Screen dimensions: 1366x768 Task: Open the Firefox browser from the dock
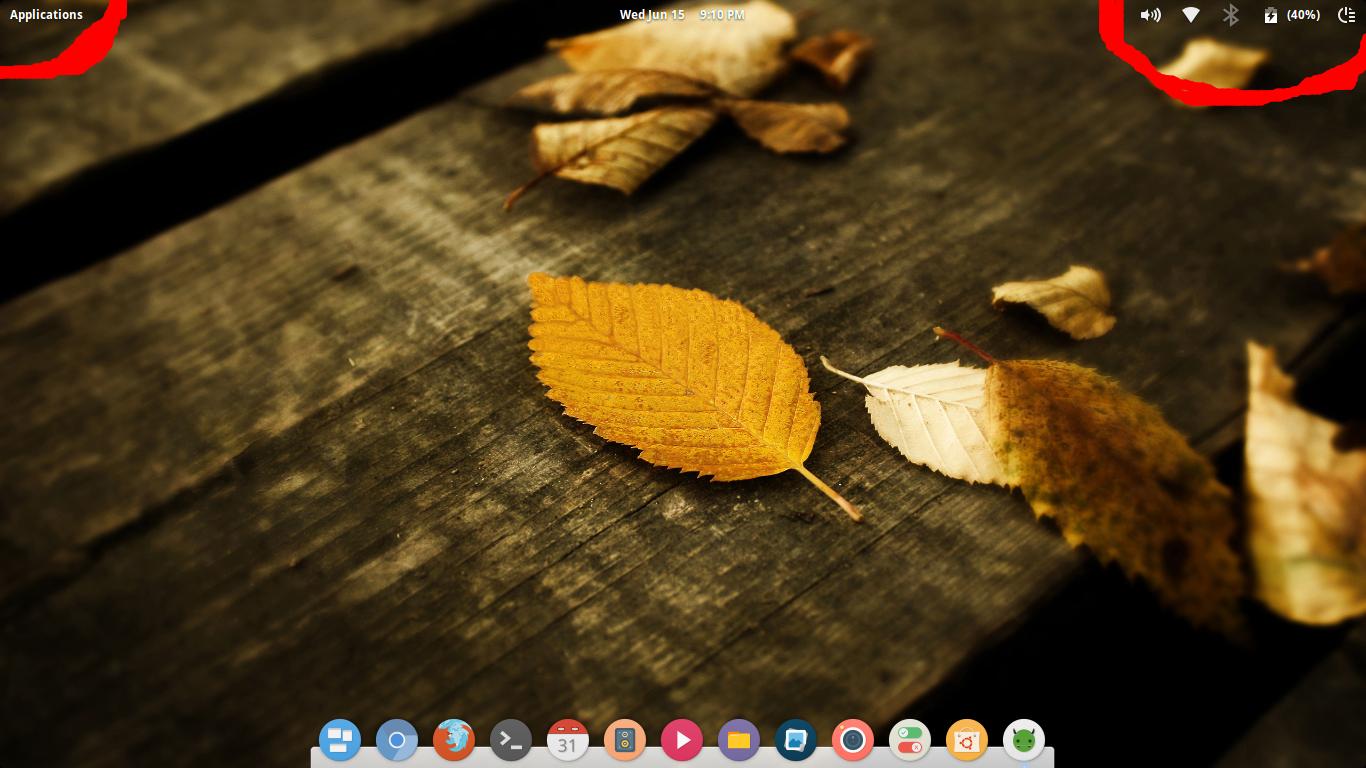tap(454, 740)
